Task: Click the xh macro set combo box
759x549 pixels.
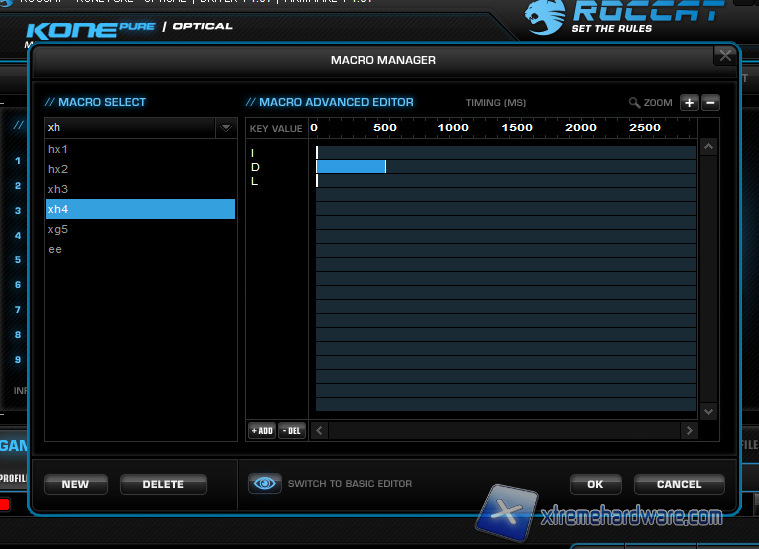Action: pyautogui.click(x=130, y=128)
